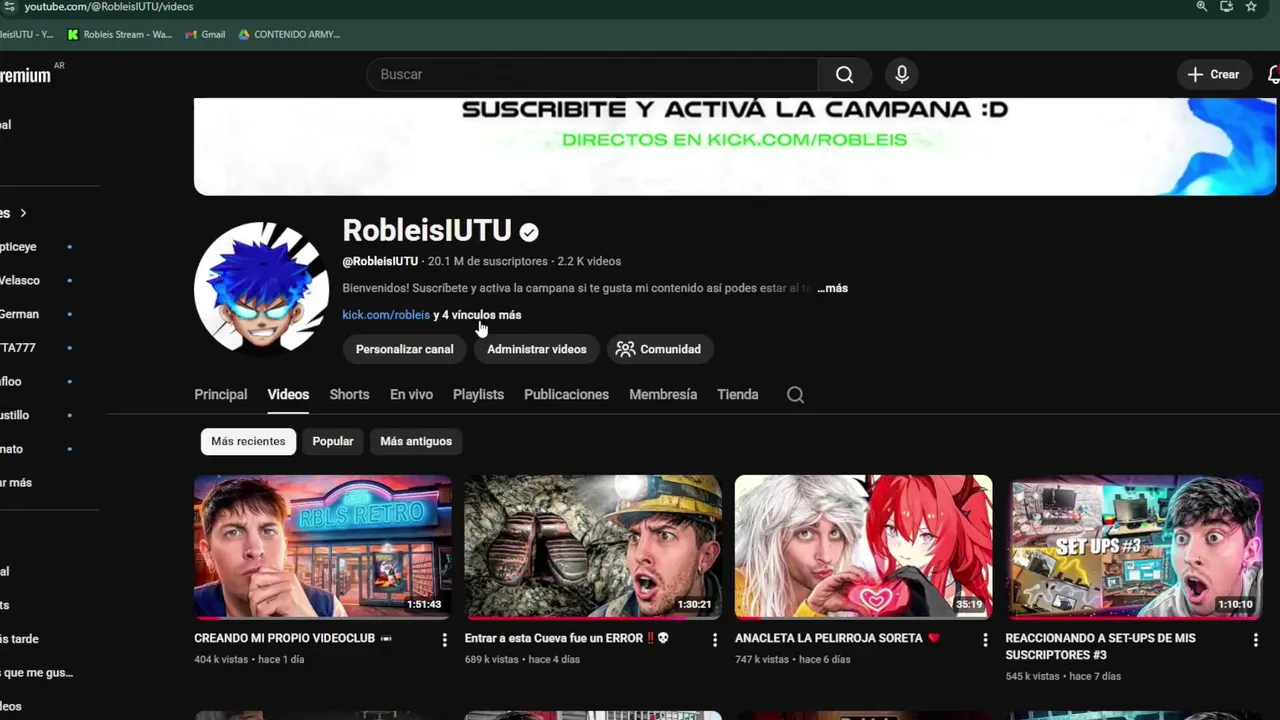Open the Comunidad button

click(658, 349)
